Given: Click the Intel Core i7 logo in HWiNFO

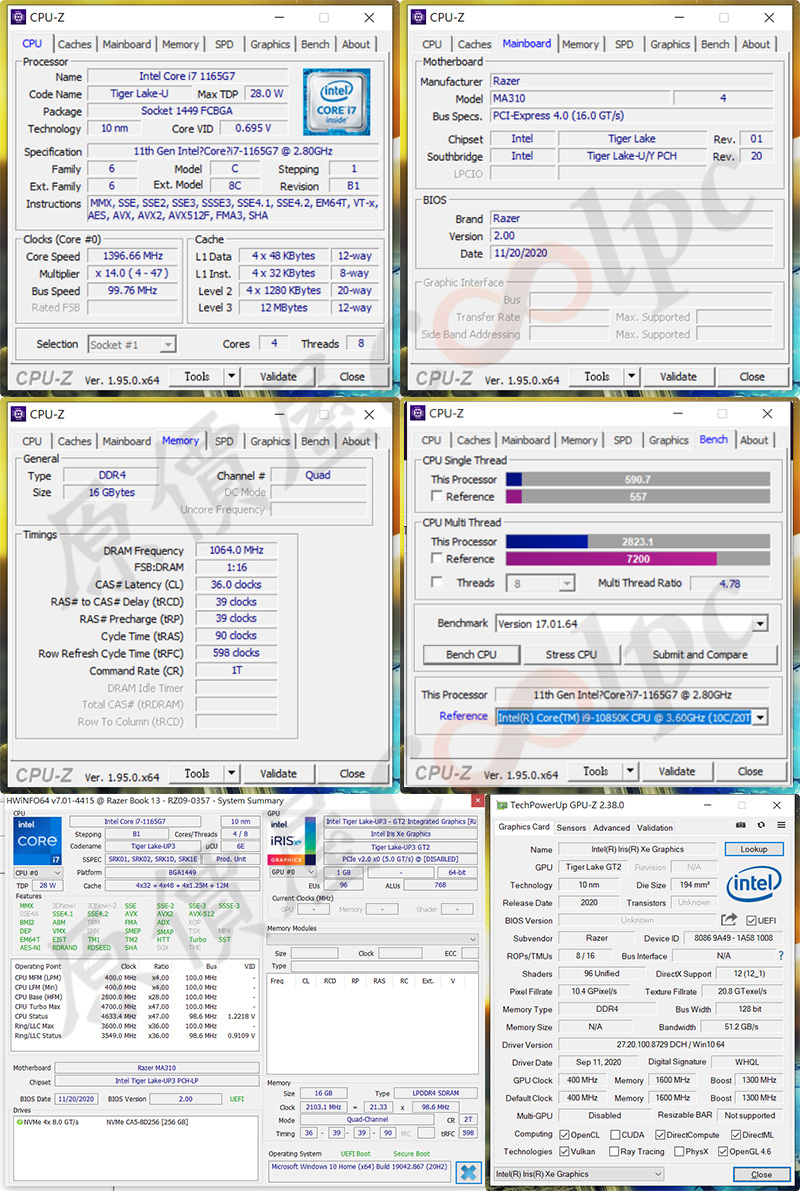Looking at the screenshot, I should click(37, 841).
